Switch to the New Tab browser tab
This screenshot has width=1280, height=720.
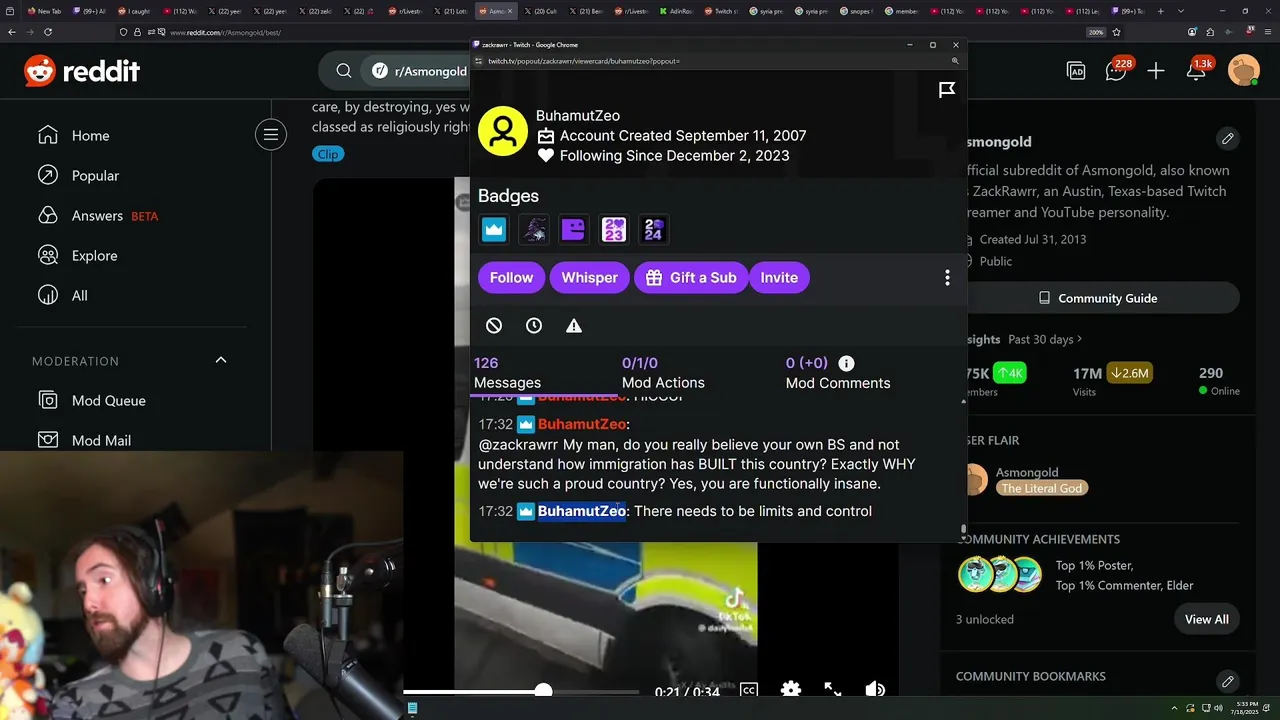(x=45, y=11)
